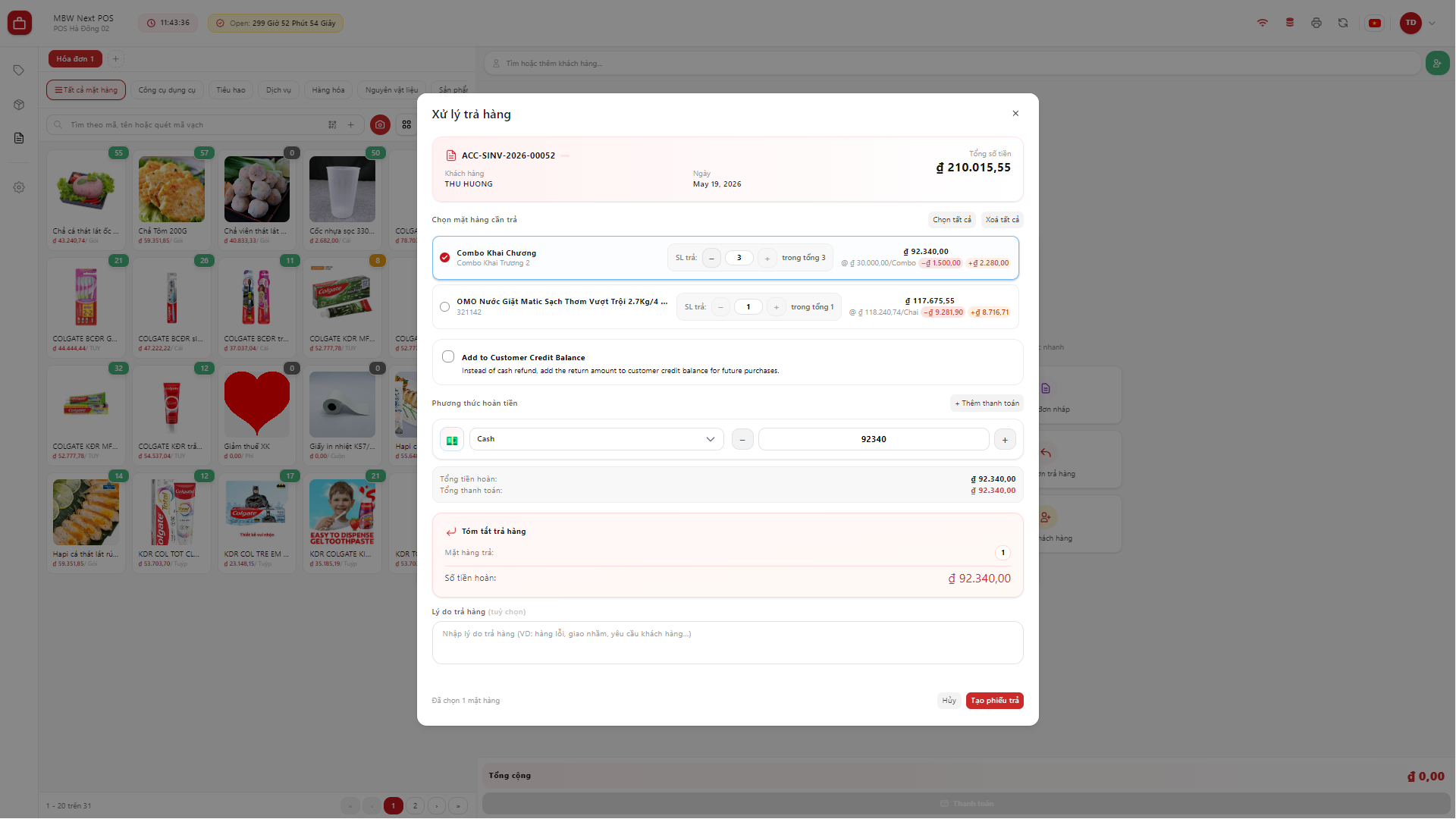Toggle the grid view icon

tap(406, 124)
